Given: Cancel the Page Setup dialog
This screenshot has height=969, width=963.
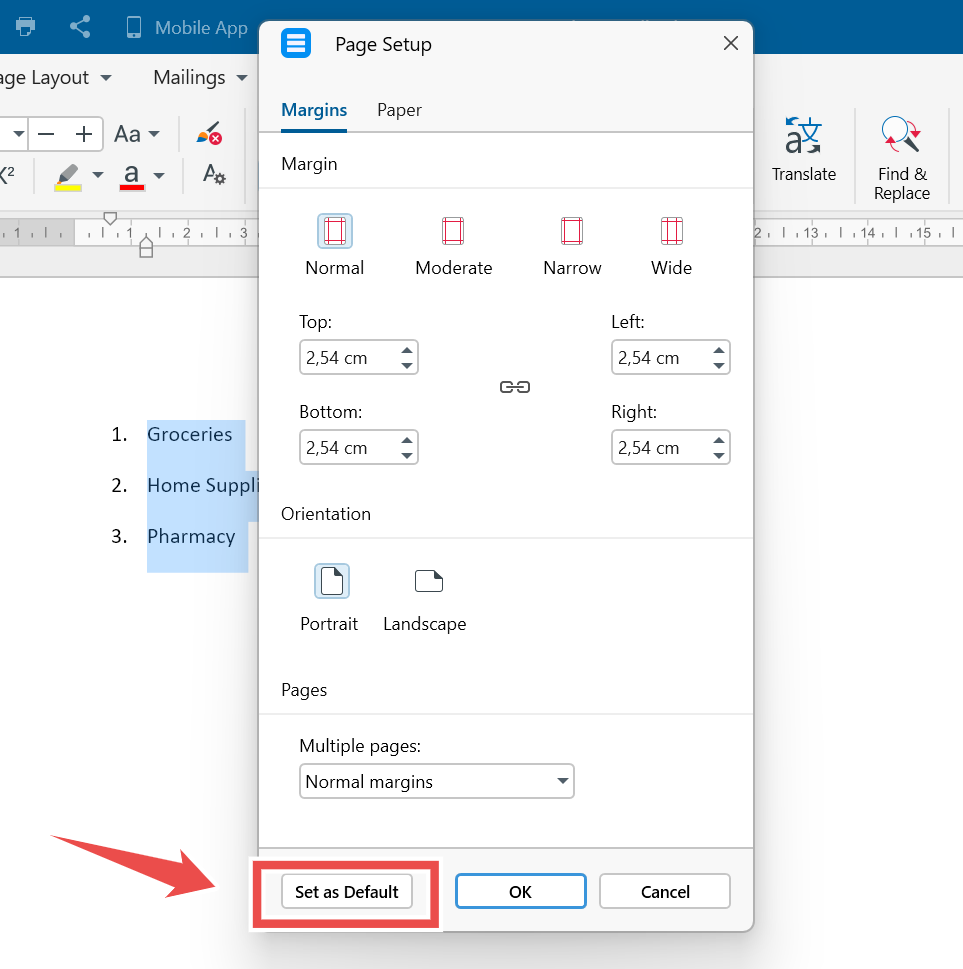Looking at the screenshot, I should coord(665,891).
